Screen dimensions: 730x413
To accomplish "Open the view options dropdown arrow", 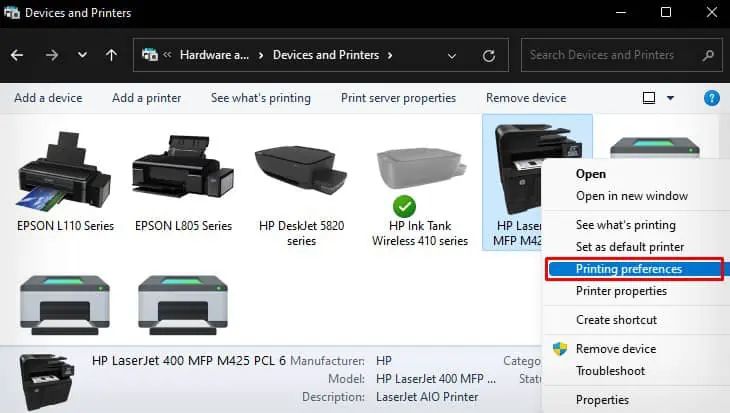I will 670,98.
